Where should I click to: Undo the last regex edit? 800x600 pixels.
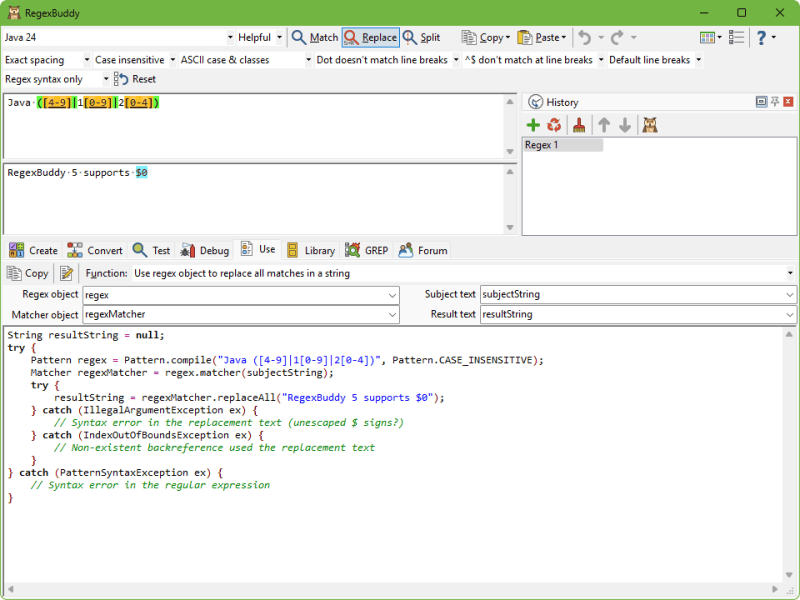(585, 37)
